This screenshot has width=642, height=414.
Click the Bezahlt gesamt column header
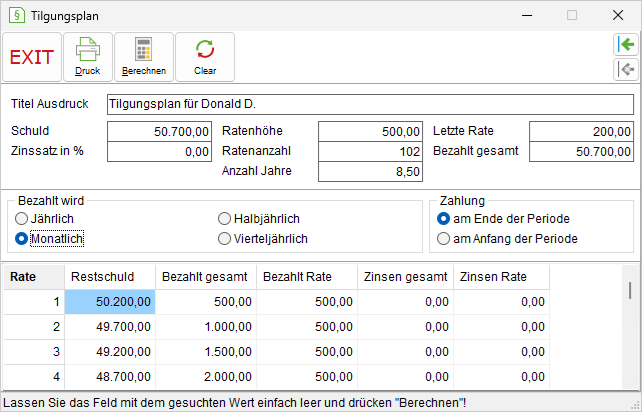(x=206, y=277)
